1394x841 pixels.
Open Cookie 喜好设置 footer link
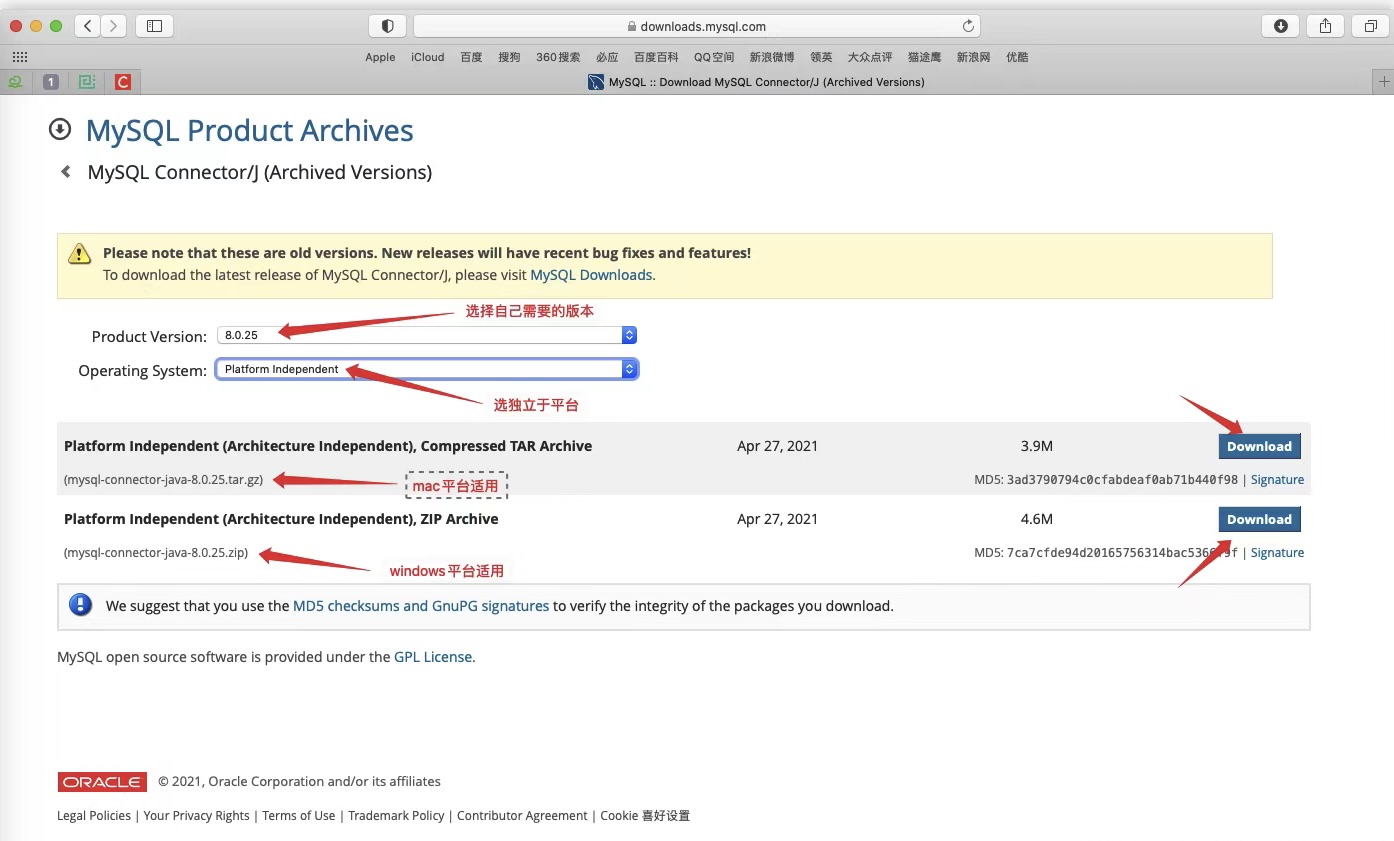[645, 816]
